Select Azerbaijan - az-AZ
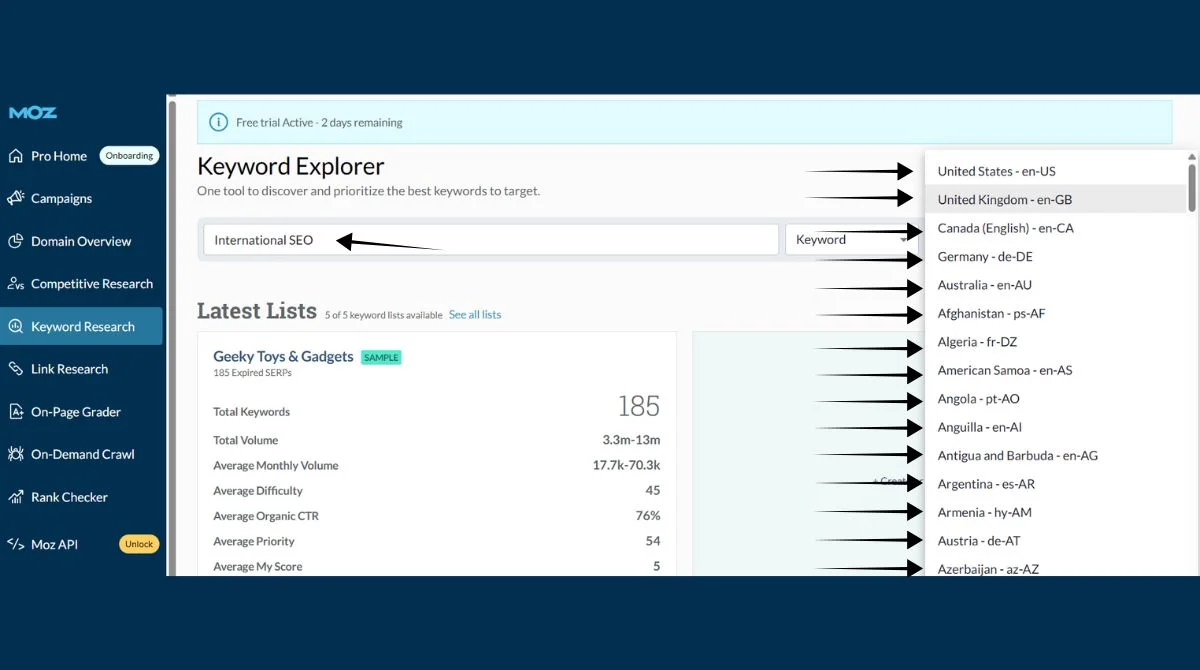This screenshot has height=670, width=1200. [x=1056, y=567]
